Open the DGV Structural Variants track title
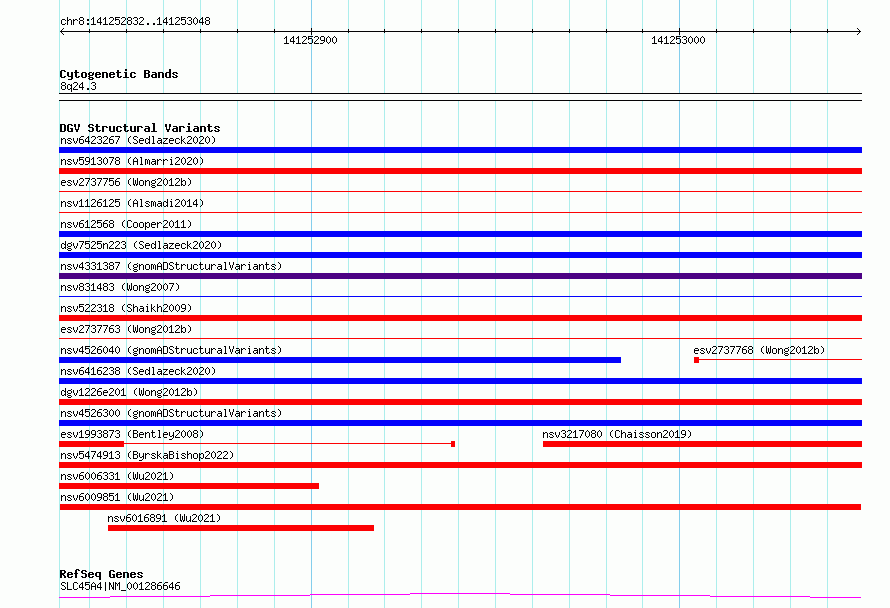 click(x=140, y=128)
